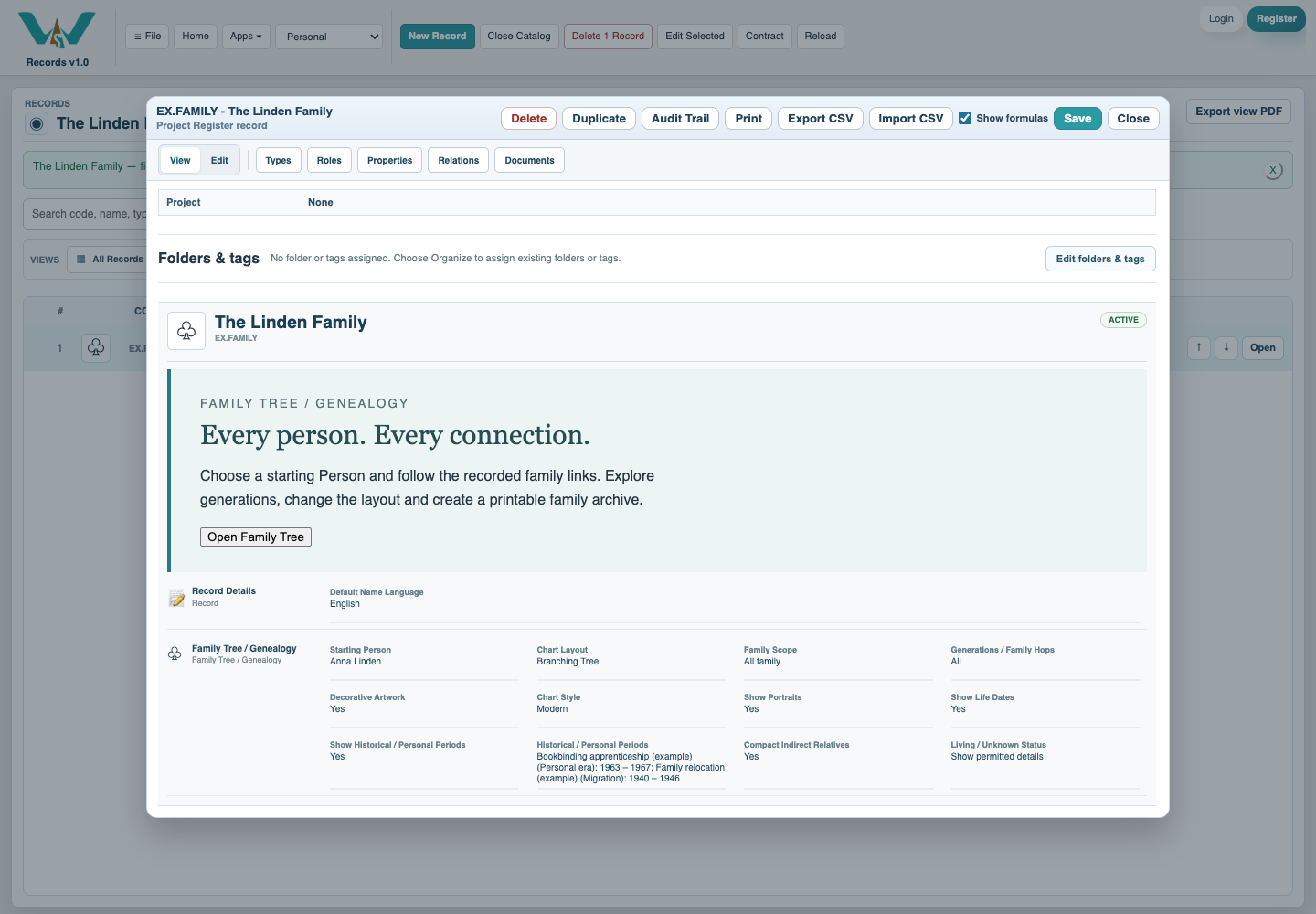Click the up arrow button in row 1
Image resolution: width=1316 pixels, height=914 pixels.
coord(1199,347)
